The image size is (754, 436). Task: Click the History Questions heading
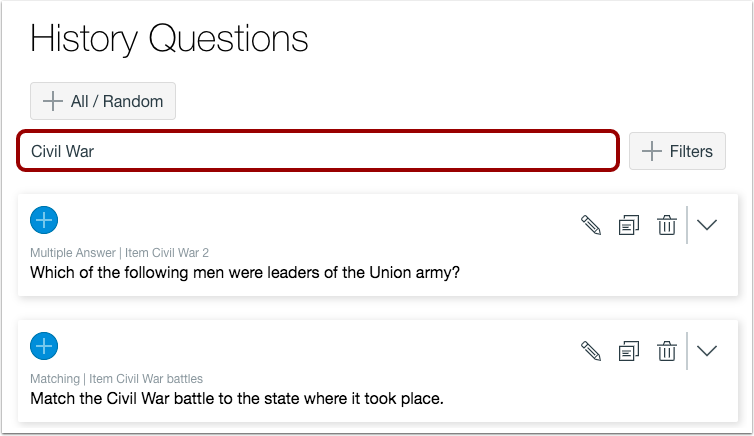click(x=169, y=39)
